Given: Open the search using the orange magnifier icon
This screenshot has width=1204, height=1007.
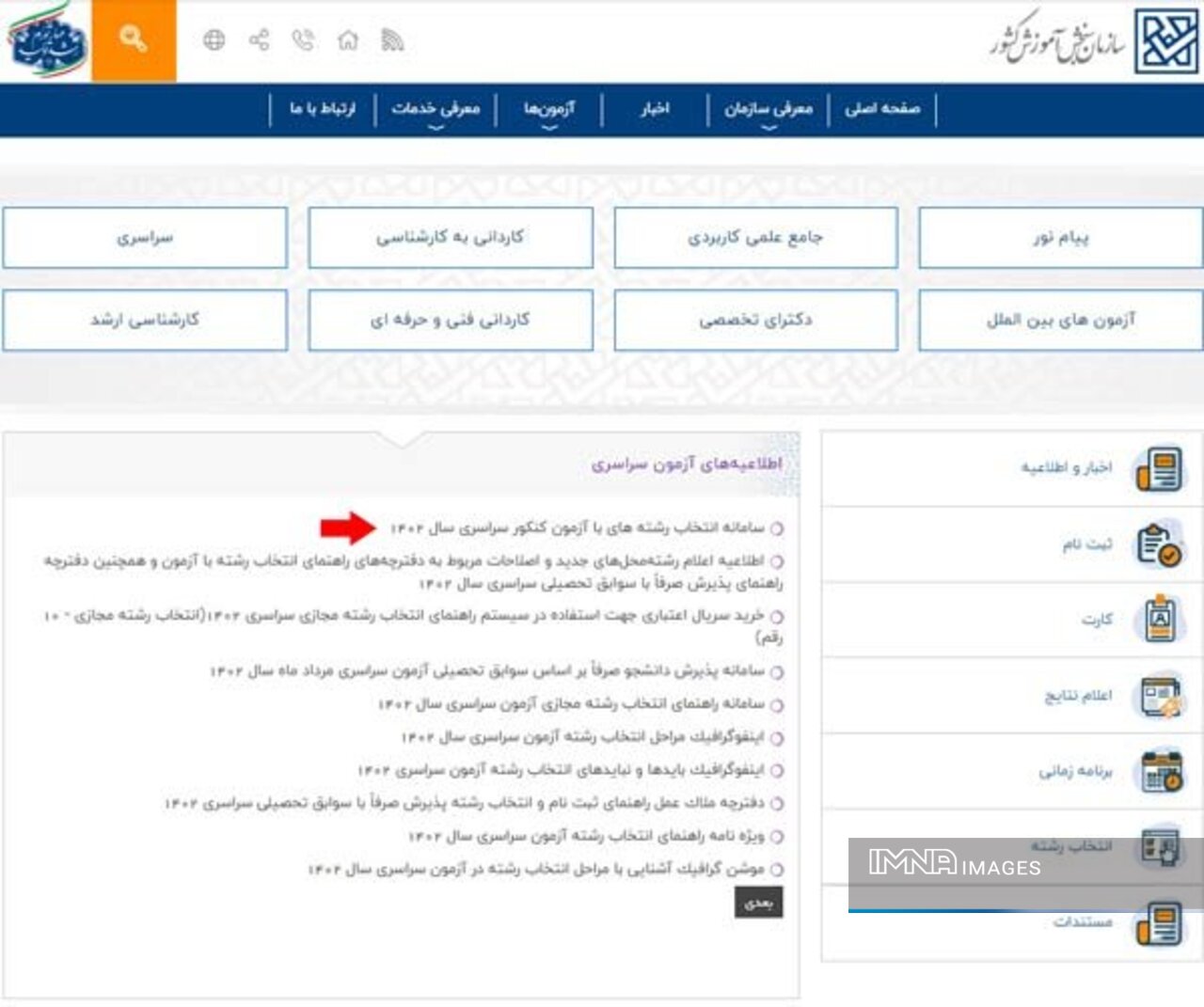Looking at the screenshot, I should 132,40.
